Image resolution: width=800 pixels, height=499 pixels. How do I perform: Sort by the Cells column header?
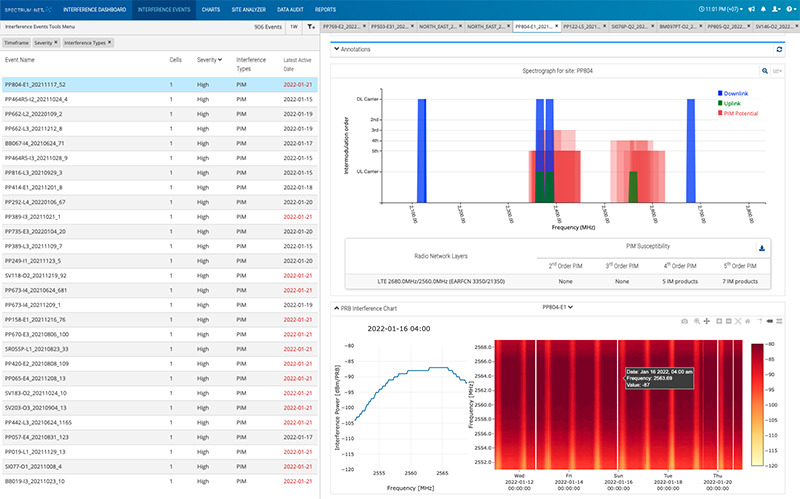pos(176,60)
